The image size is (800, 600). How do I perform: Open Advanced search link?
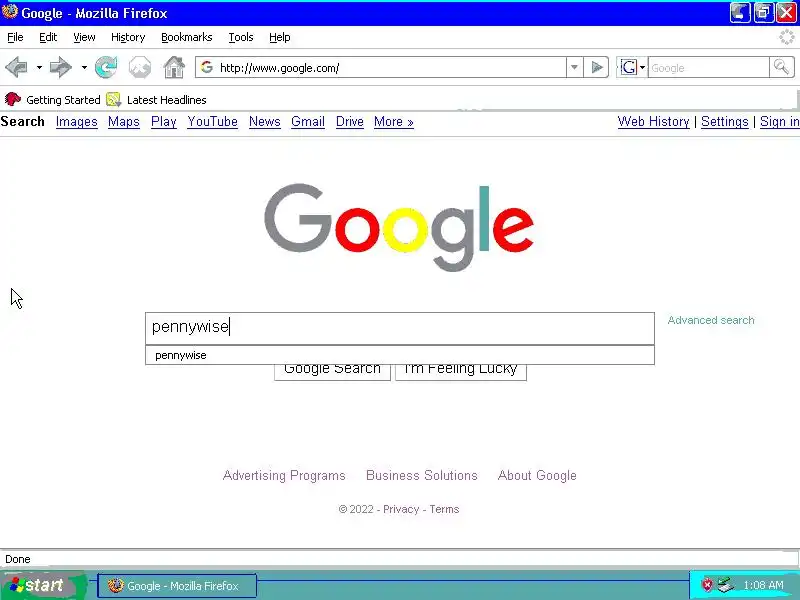click(x=711, y=320)
